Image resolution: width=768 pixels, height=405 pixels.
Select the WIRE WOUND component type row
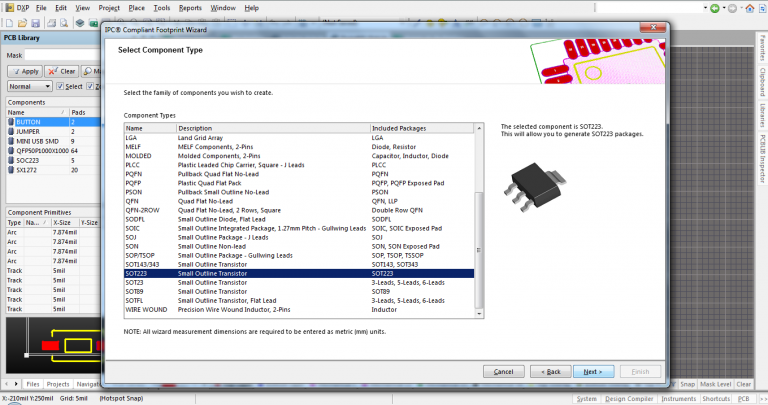[299, 310]
